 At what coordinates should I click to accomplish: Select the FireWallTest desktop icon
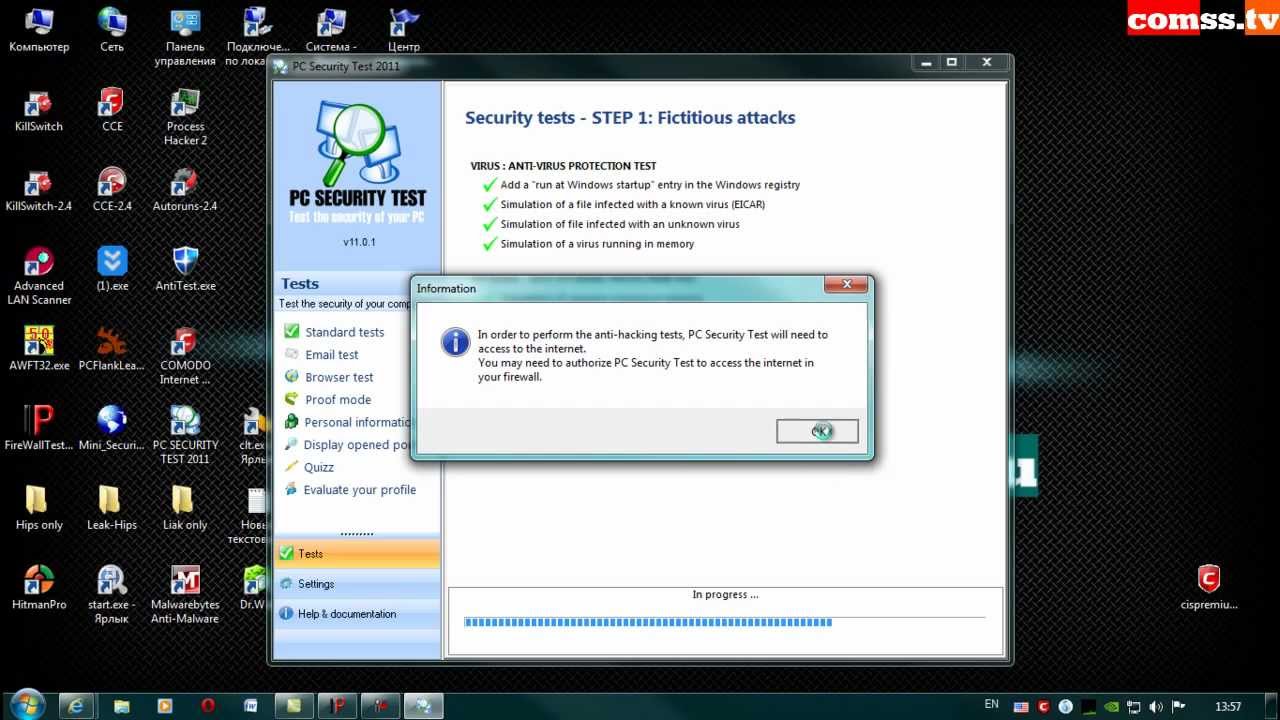[x=39, y=429]
